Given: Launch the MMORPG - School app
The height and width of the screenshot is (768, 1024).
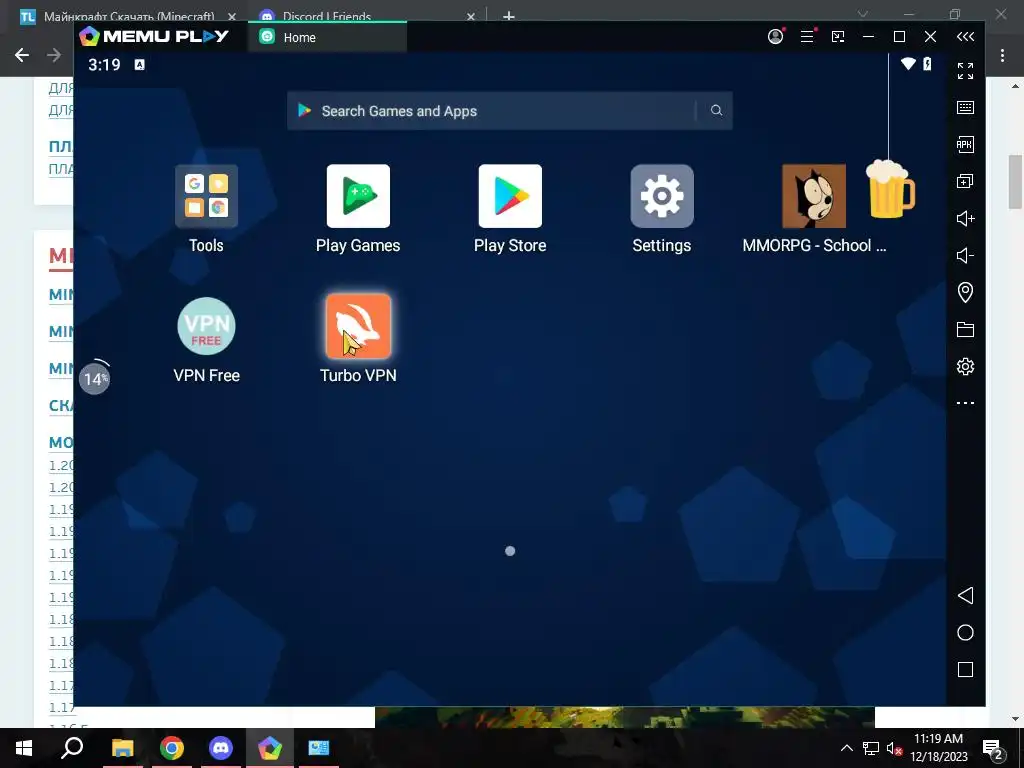Looking at the screenshot, I should pyautogui.click(x=814, y=196).
